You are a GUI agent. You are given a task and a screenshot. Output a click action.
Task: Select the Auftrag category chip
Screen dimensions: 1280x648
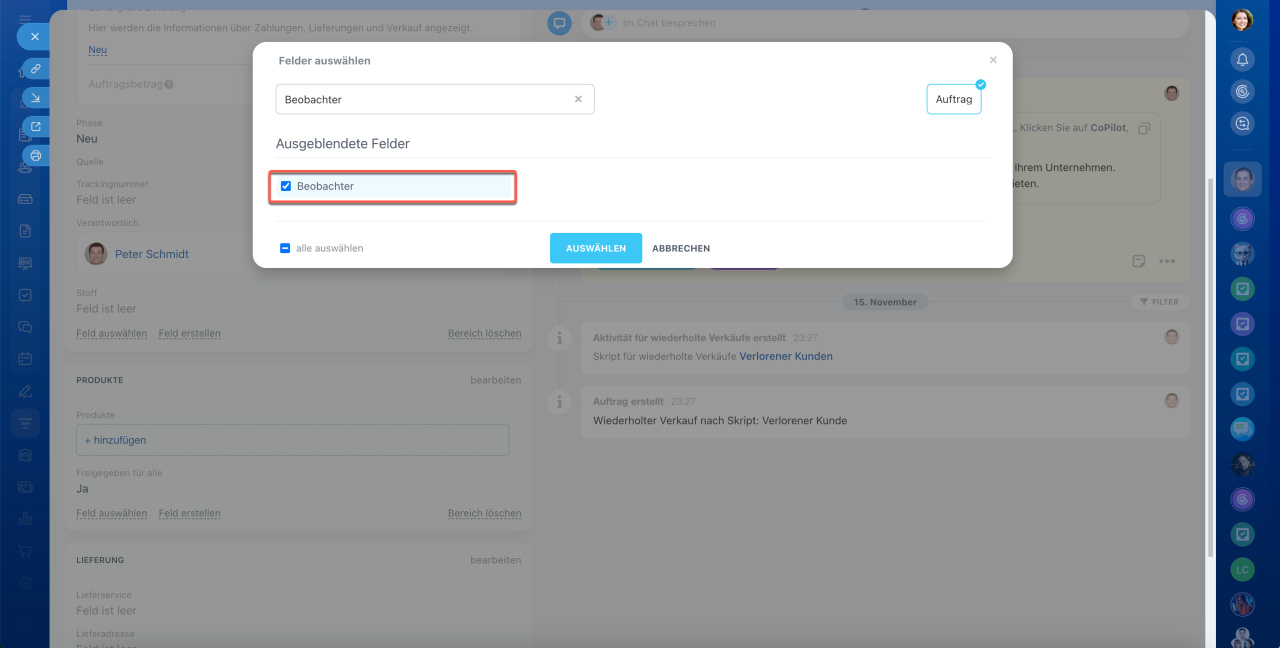pos(954,99)
